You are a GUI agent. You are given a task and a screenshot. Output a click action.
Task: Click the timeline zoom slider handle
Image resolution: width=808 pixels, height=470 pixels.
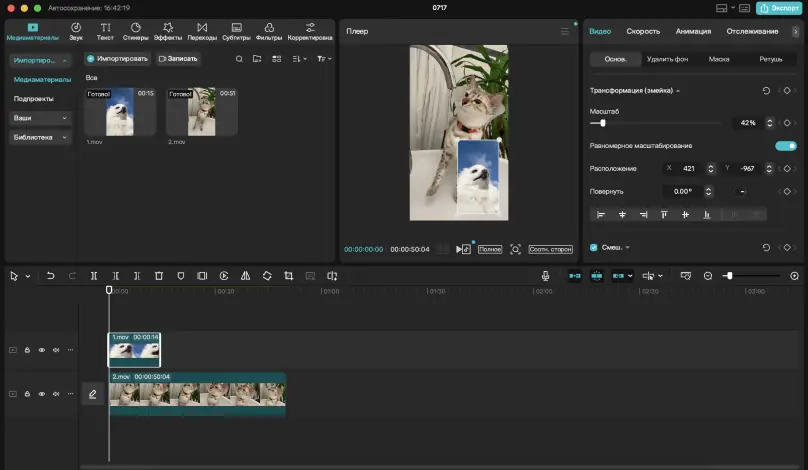[x=729, y=276]
